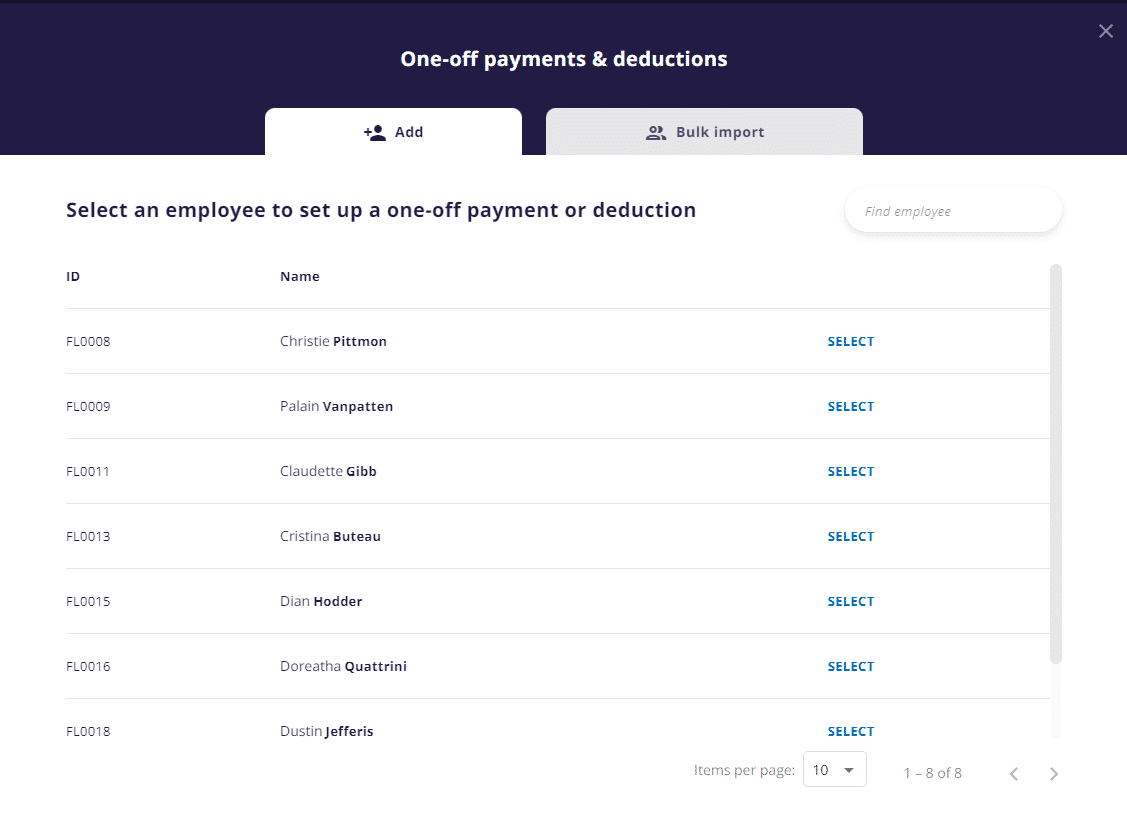
Task: Select employee Doreatha Quattrini
Action: 850,666
